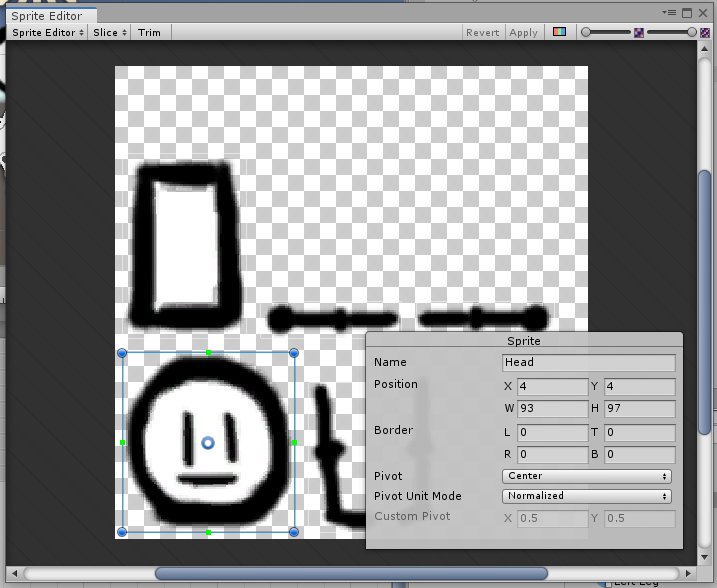Screen dimensions: 717x588
Task: Click the Border B input field
Action: click(640, 454)
